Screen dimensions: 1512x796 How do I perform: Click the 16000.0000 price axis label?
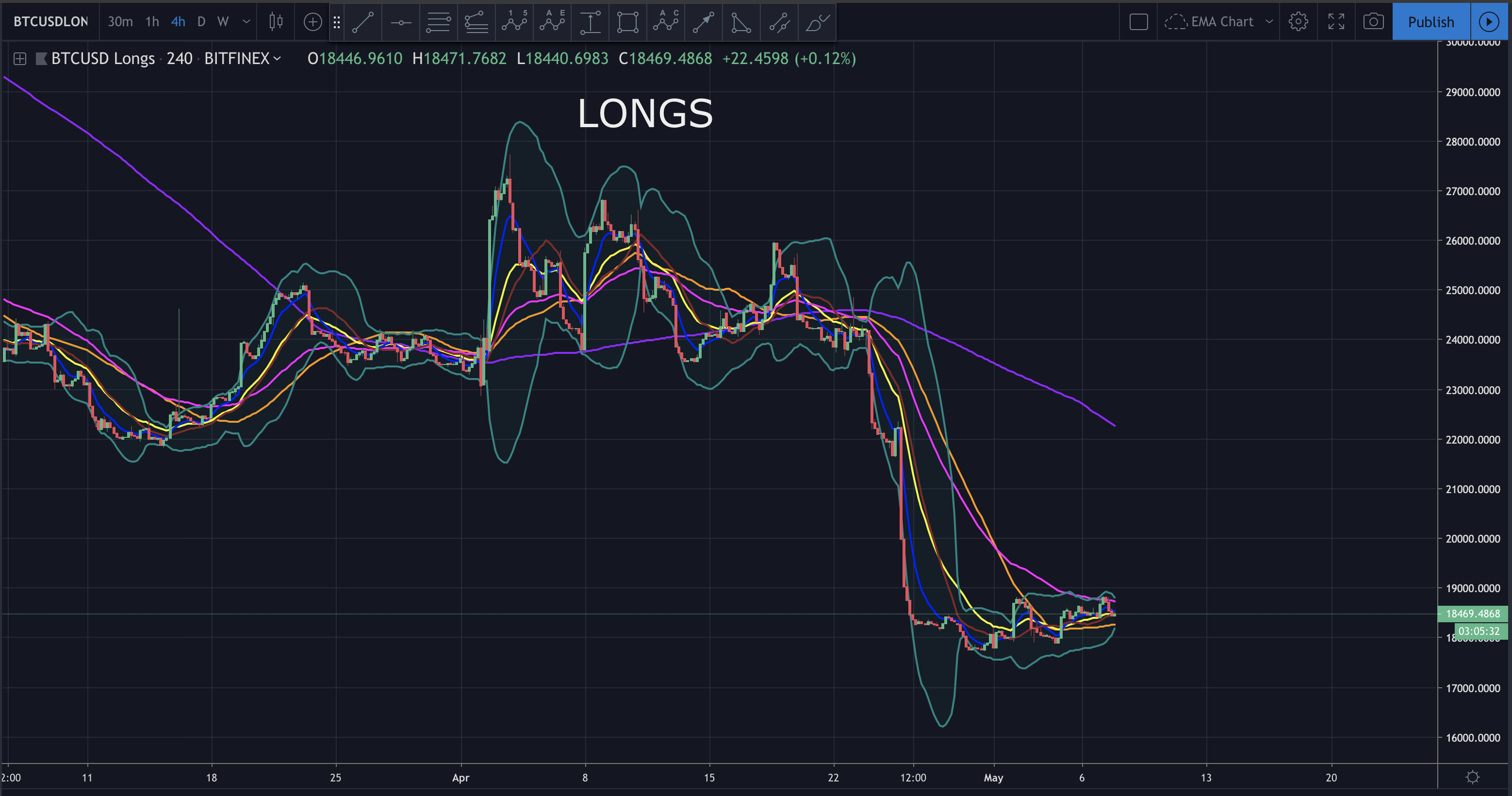pyautogui.click(x=1473, y=737)
